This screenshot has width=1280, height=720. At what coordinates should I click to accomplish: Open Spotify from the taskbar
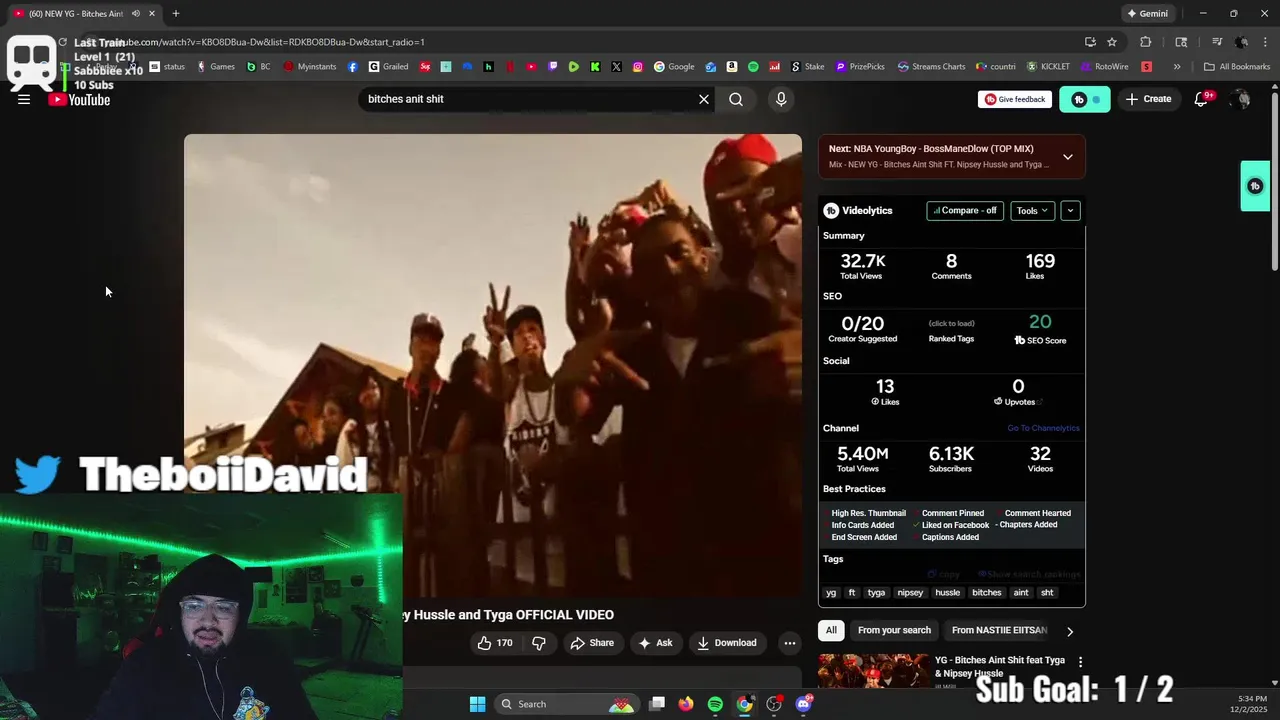coord(715,704)
